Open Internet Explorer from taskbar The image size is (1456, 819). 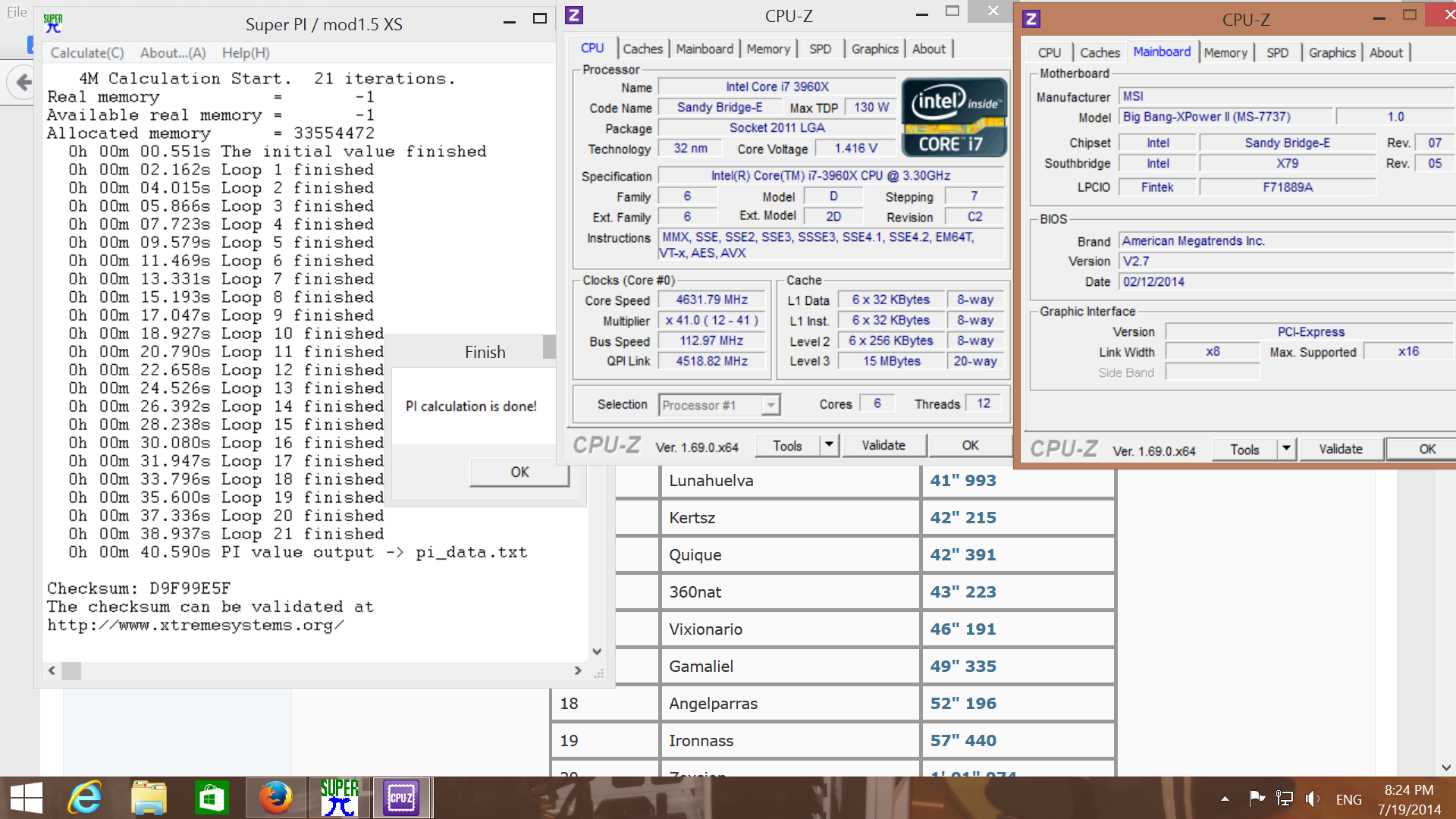[x=85, y=798]
